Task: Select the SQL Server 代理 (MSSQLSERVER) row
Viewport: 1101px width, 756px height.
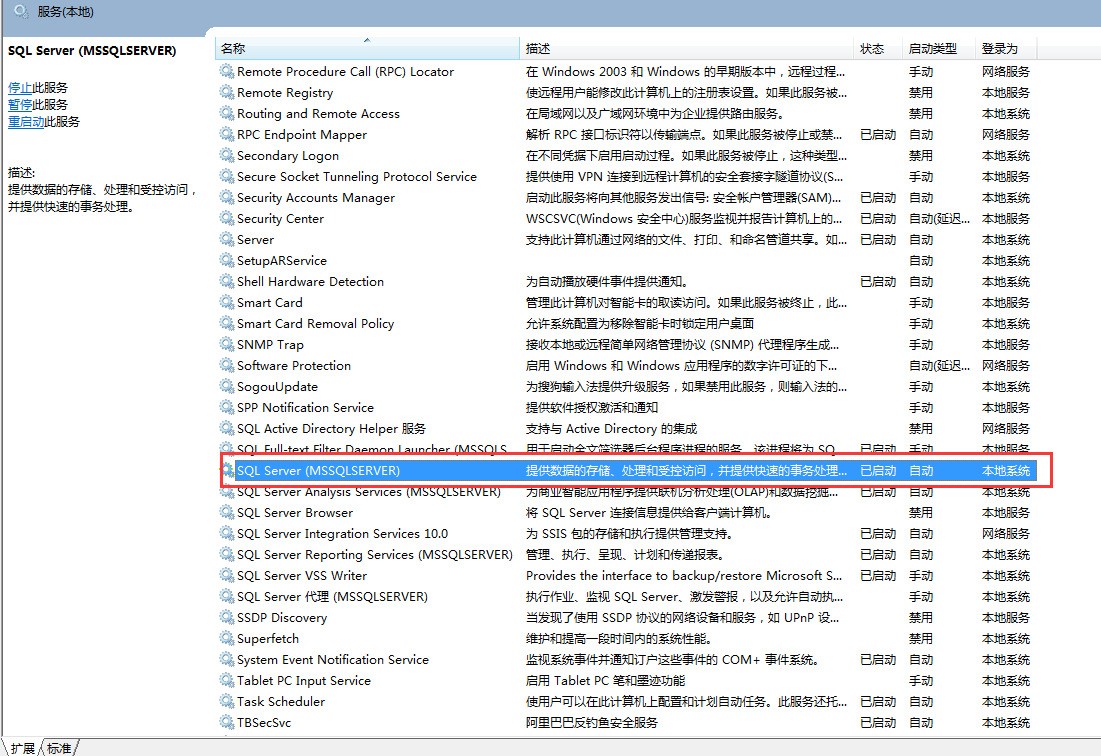Action: pos(626,597)
